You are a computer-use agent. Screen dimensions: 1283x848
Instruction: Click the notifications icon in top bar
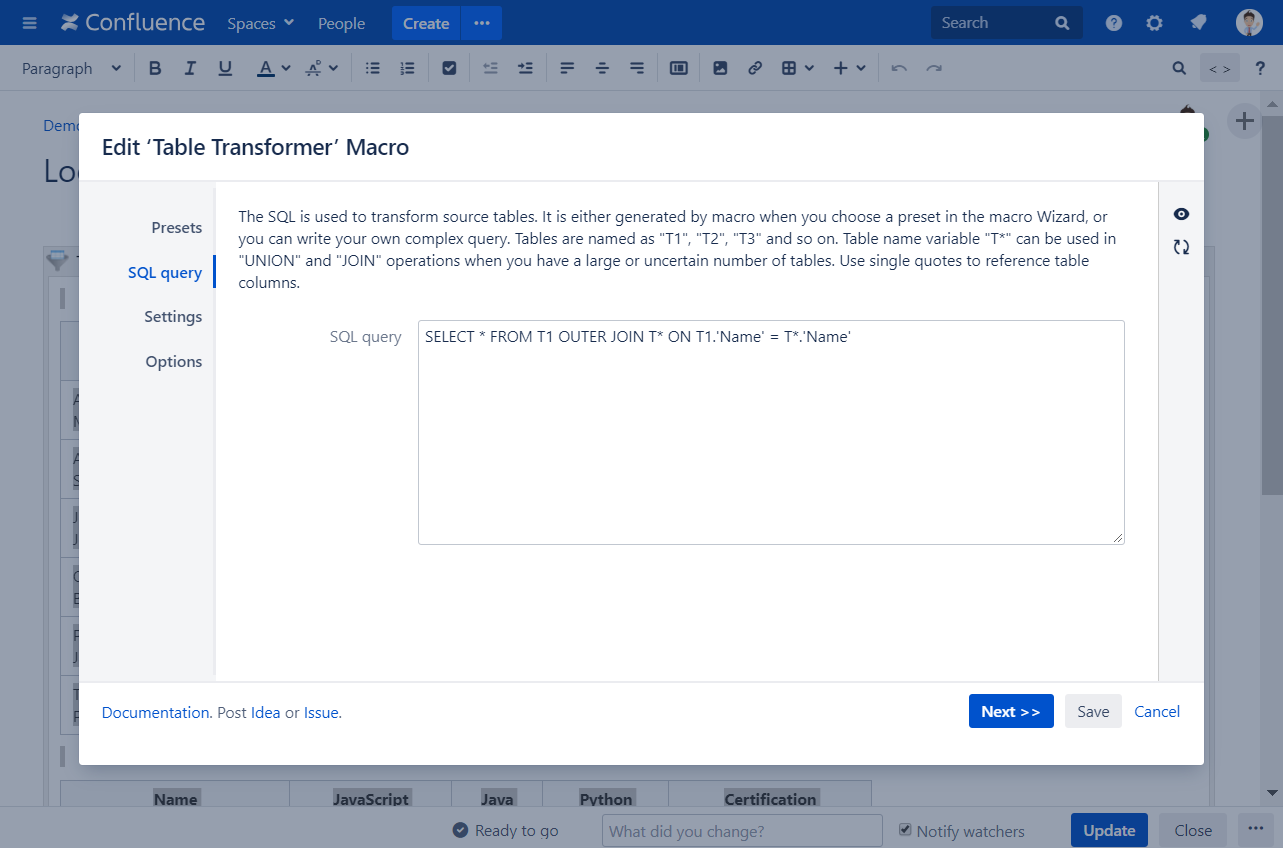[1197, 23]
